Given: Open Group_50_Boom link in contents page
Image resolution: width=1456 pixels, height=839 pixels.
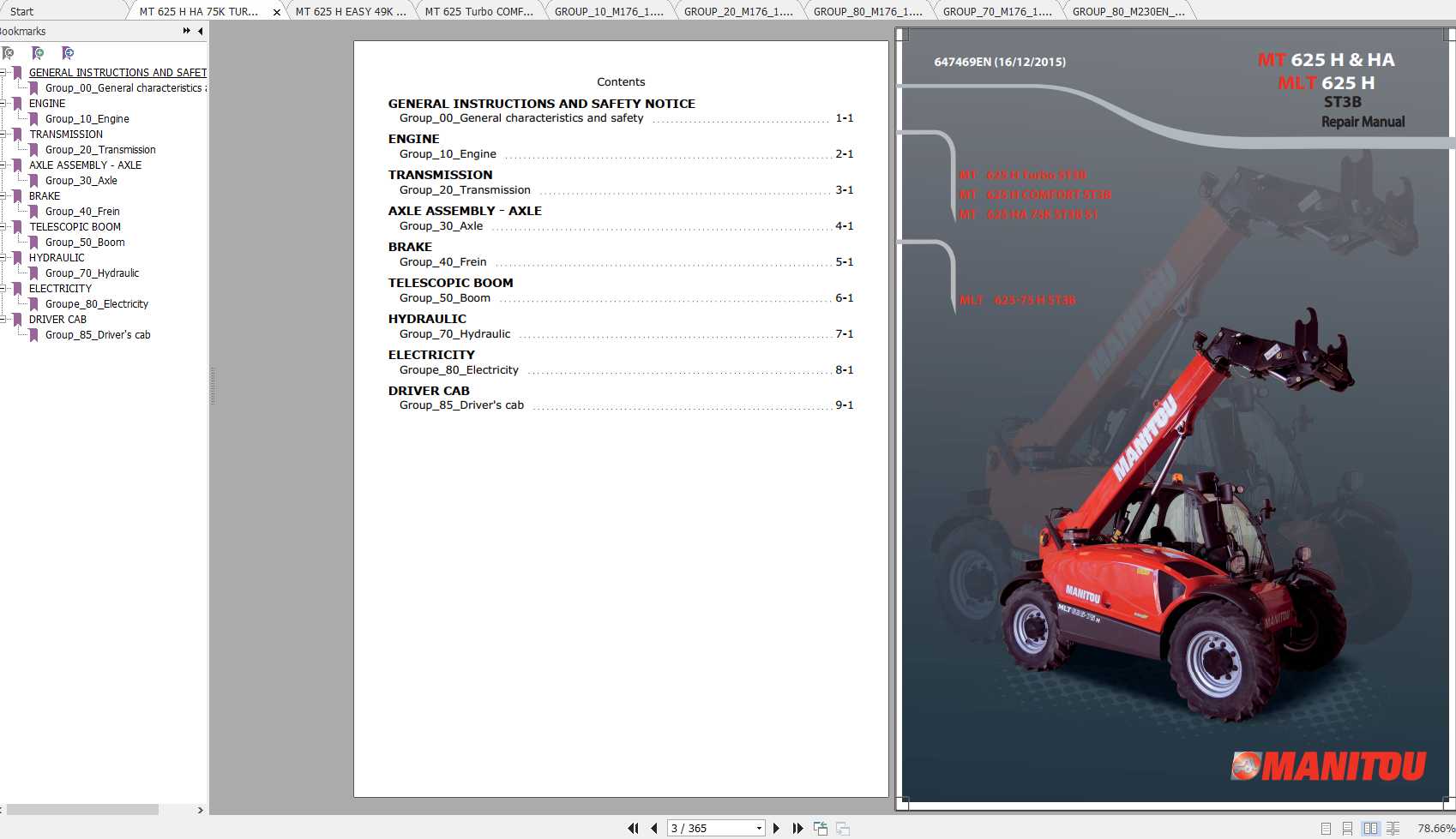Looking at the screenshot, I should pos(445,298).
